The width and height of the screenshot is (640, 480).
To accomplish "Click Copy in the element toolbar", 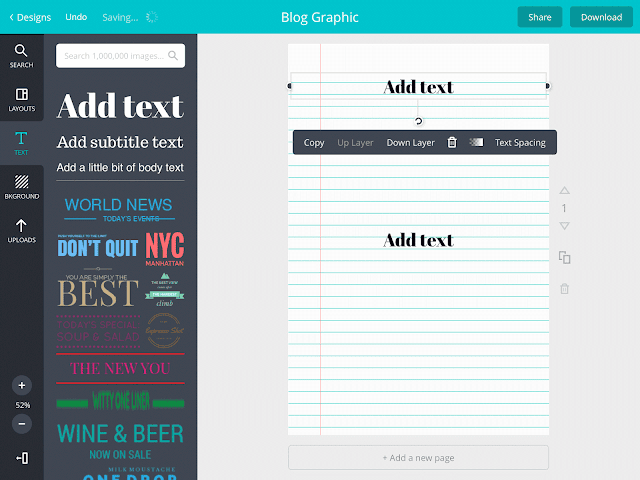I will [313, 142].
